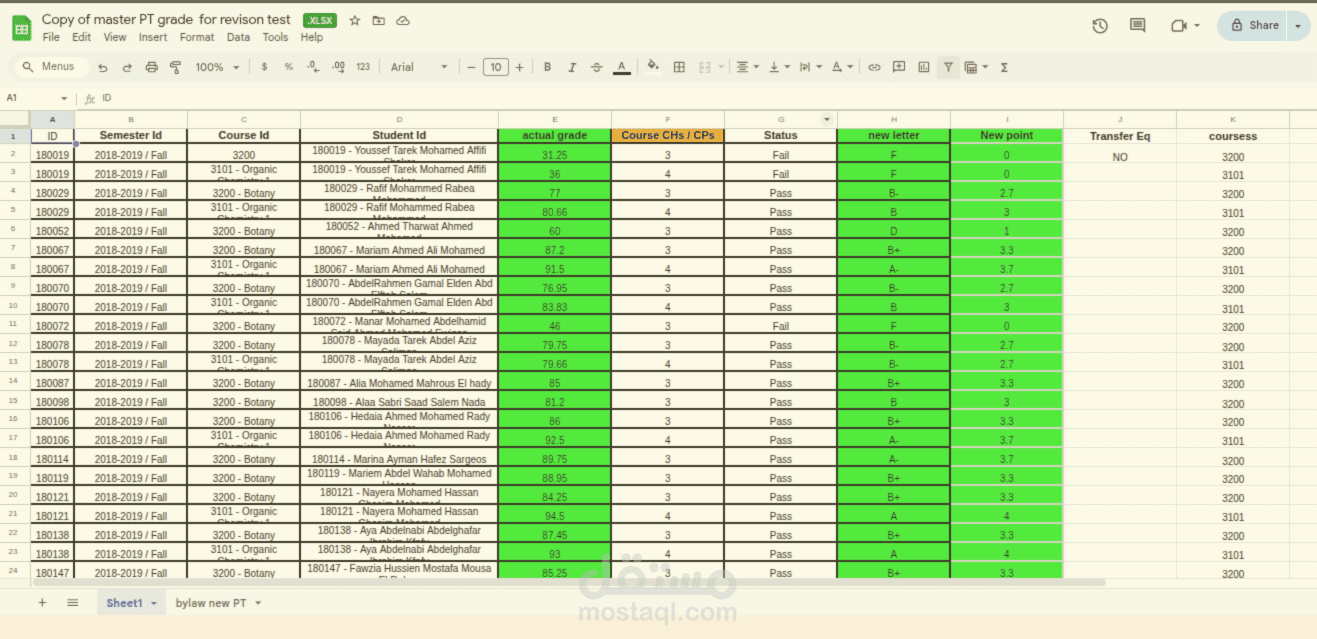
Task: Click the Sheets home logo icon
Action: coord(21,28)
